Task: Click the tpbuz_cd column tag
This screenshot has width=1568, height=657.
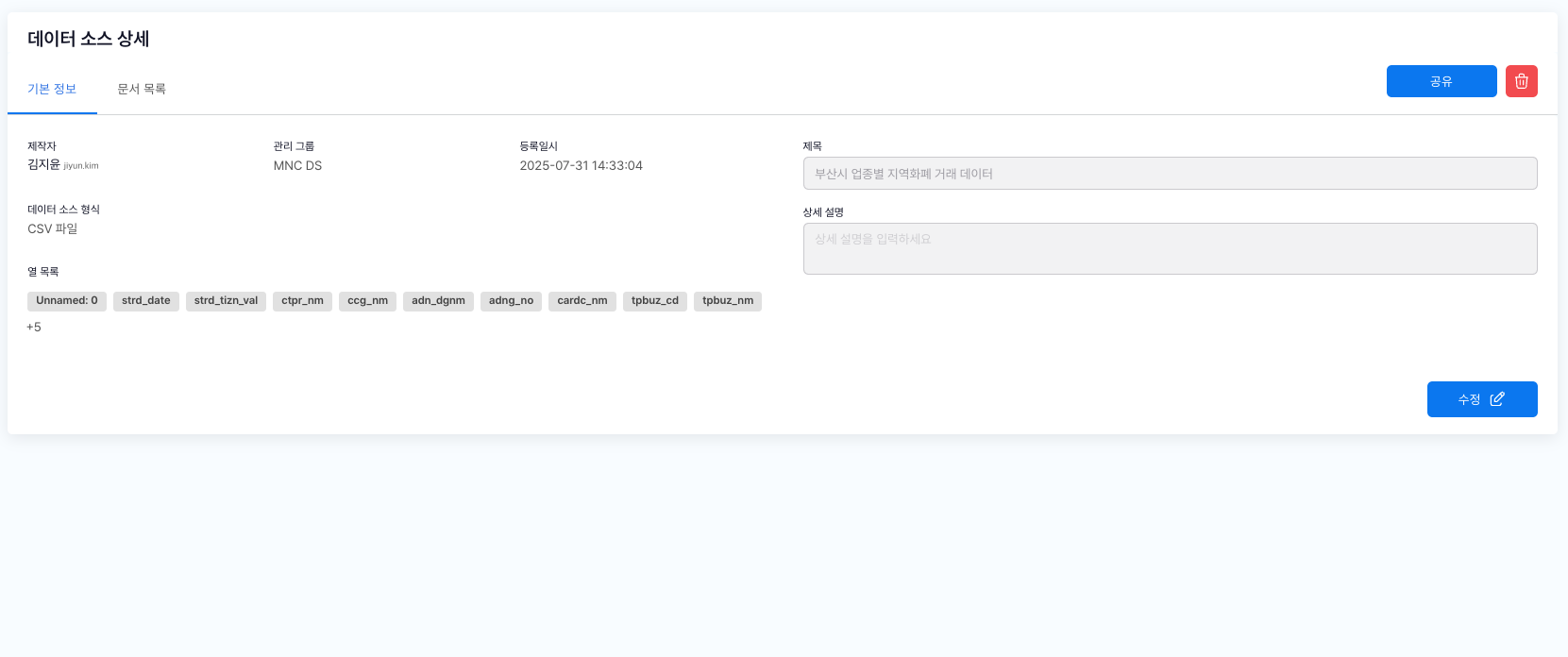Action: [654, 301]
